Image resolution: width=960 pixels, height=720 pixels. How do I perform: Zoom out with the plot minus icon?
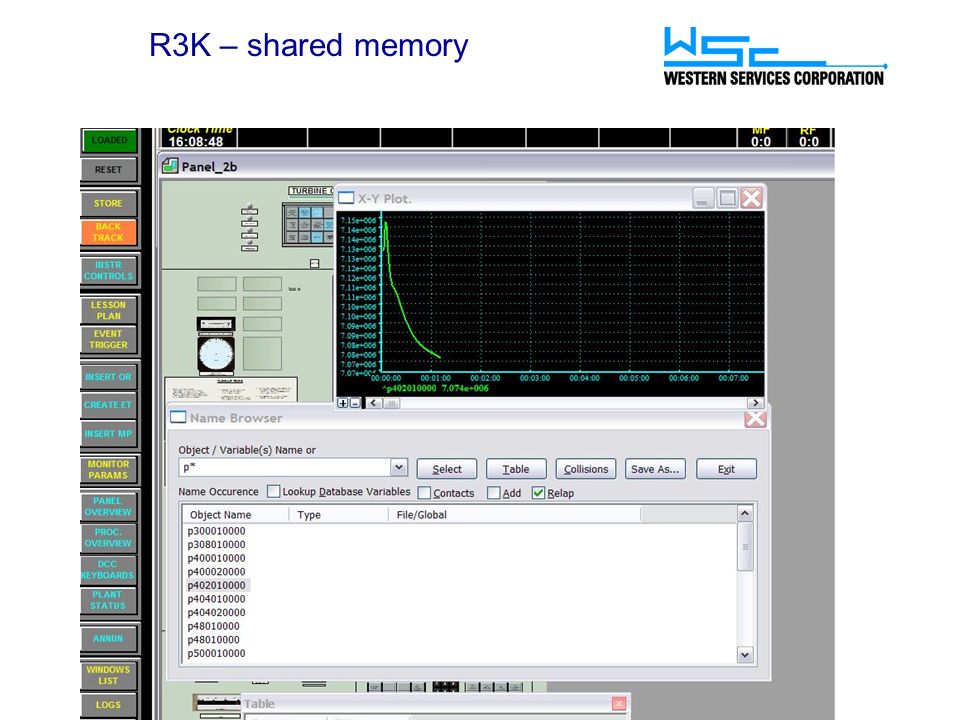pos(355,403)
